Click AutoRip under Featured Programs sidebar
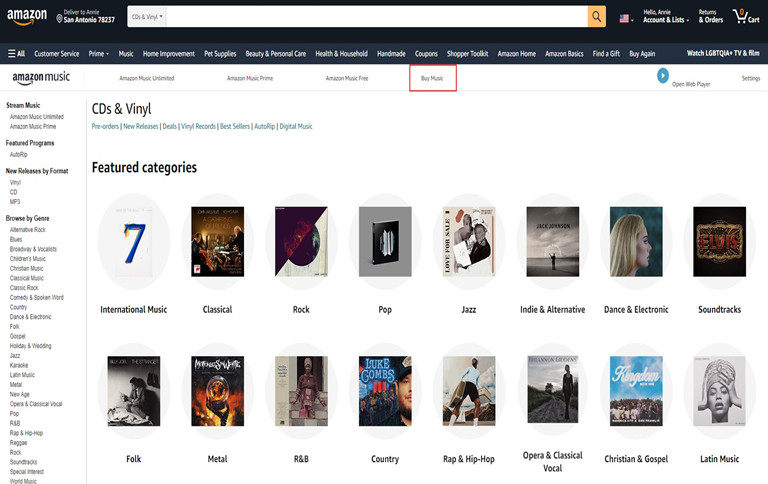 pos(19,154)
